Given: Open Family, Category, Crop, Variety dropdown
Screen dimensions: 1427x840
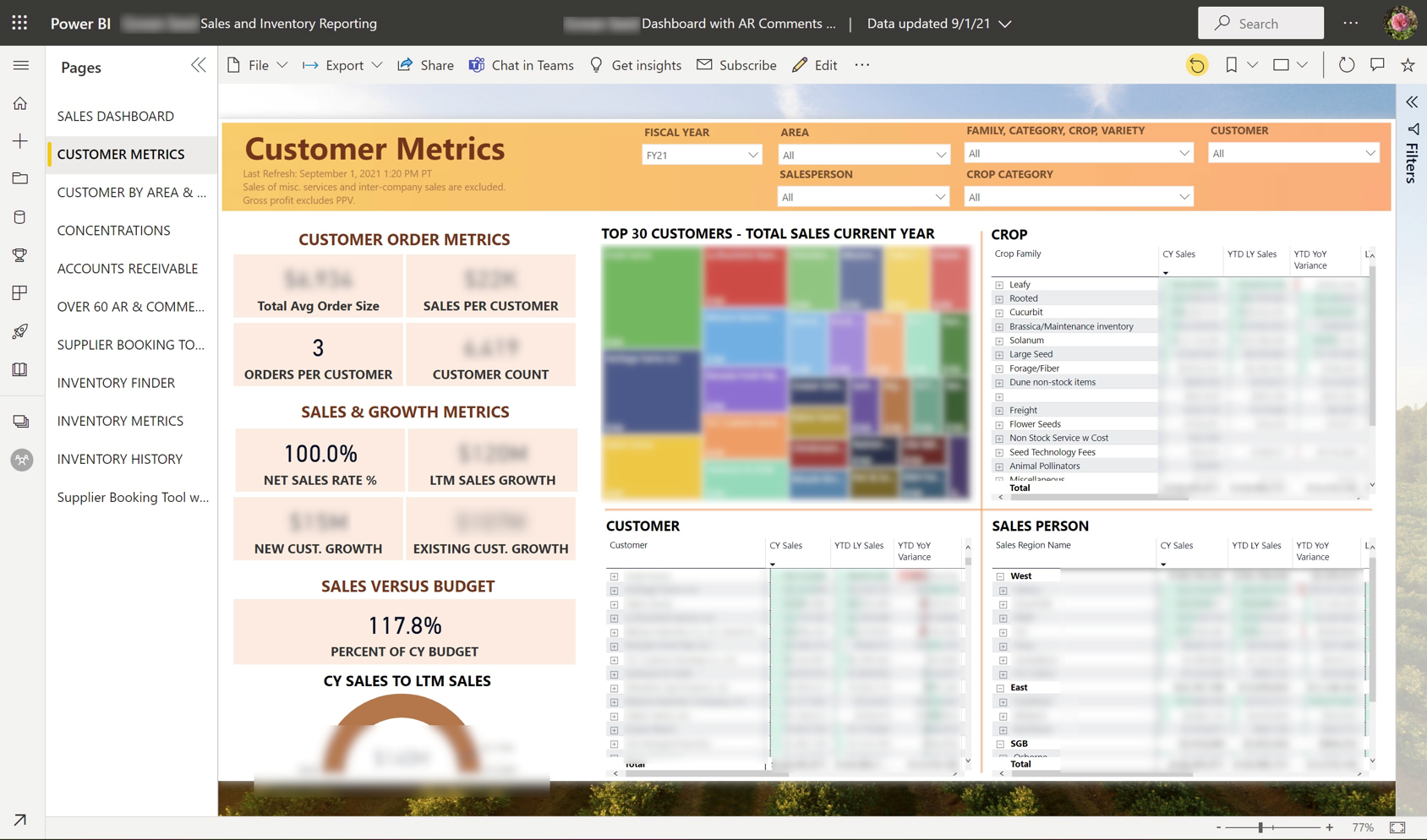Looking at the screenshot, I should click(1079, 153).
